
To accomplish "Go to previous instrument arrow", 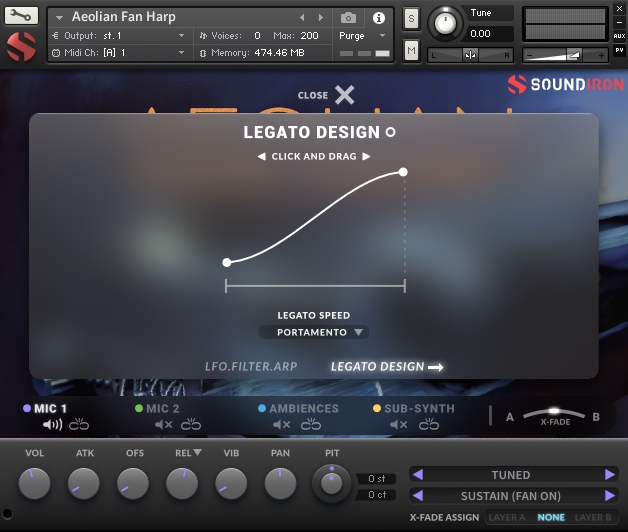I will click(302, 18).
